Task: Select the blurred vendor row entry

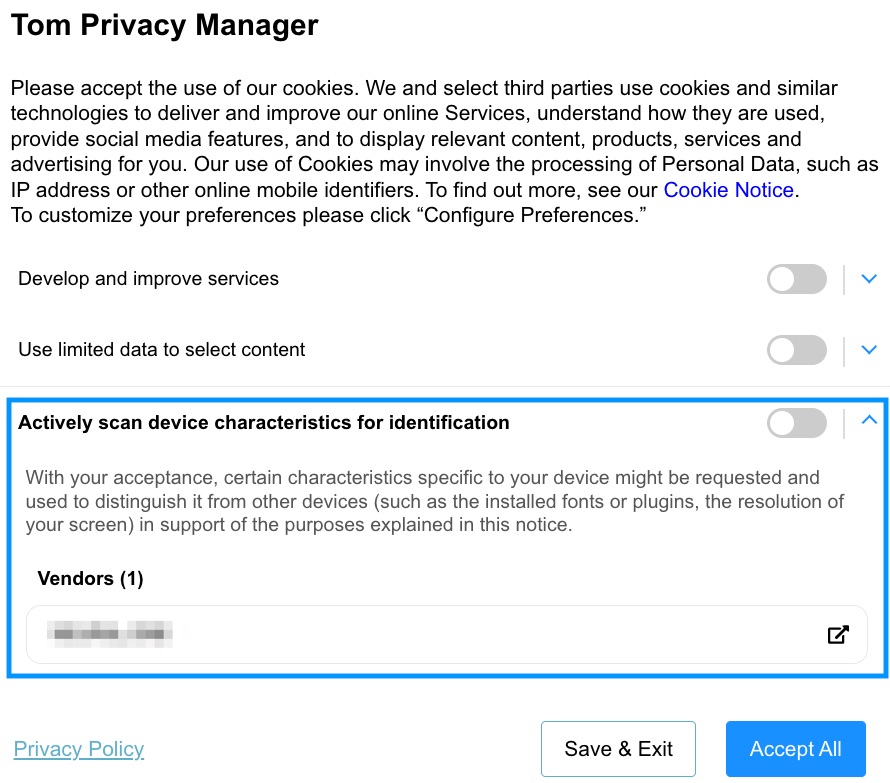Action: (x=447, y=634)
